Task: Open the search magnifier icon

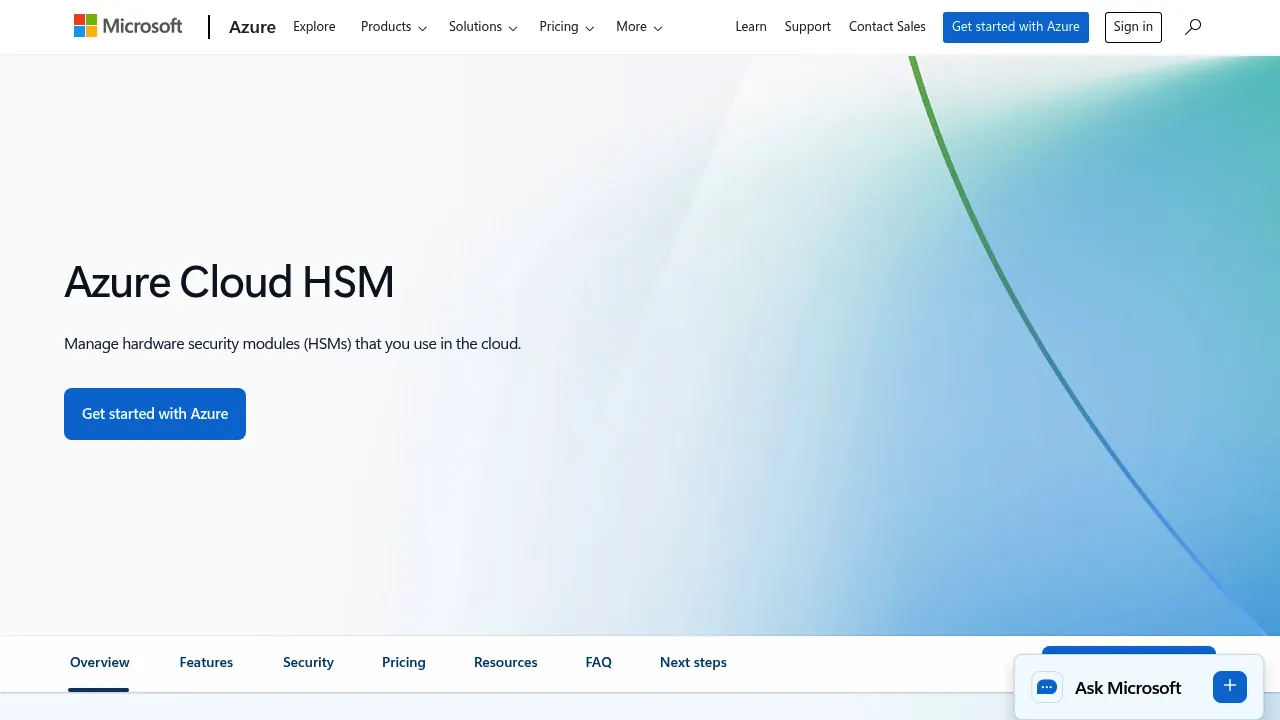Action: (x=1193, y=27)
